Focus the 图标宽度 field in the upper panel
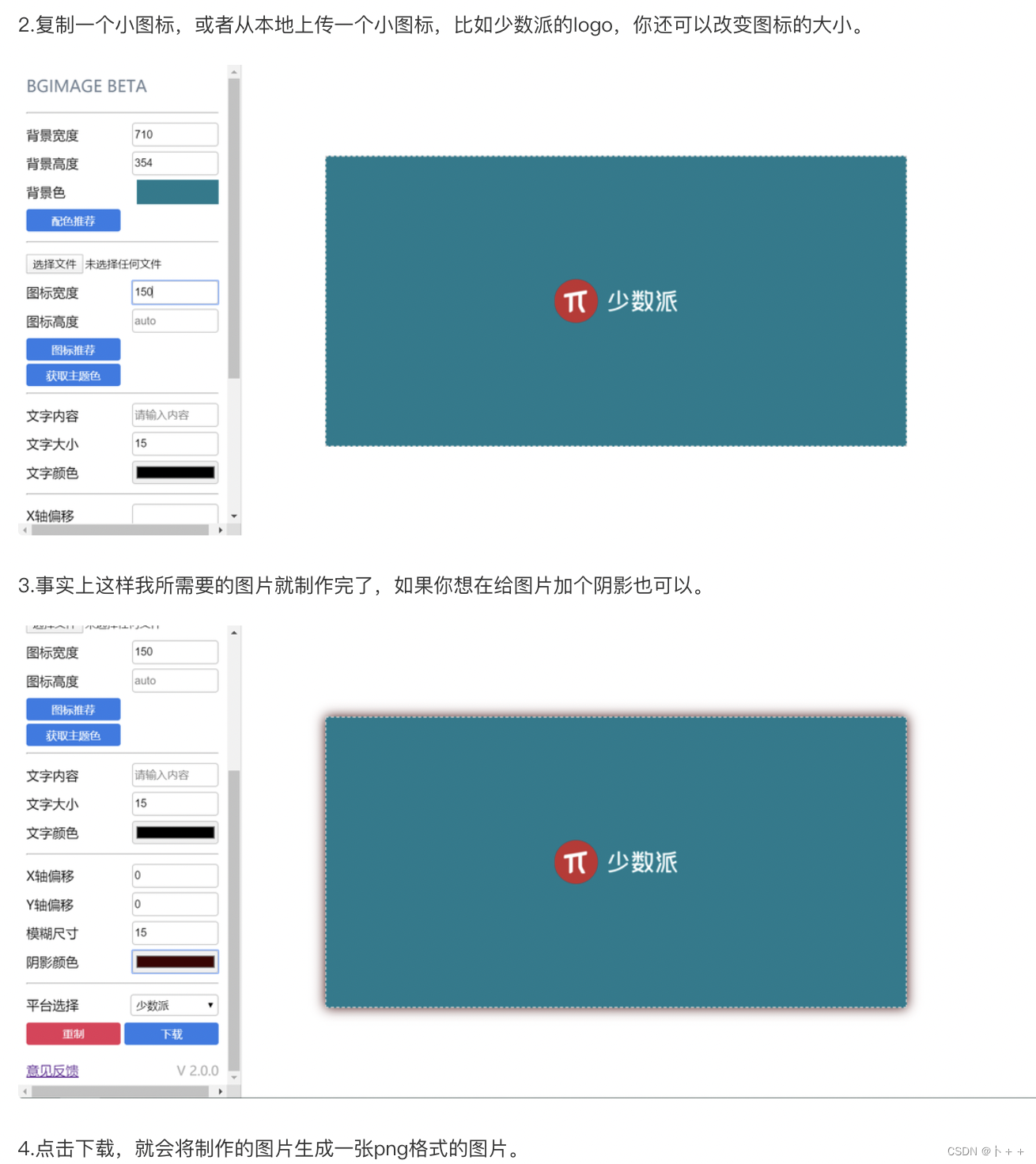The image size is (1036, 1164). coord(175,292)
